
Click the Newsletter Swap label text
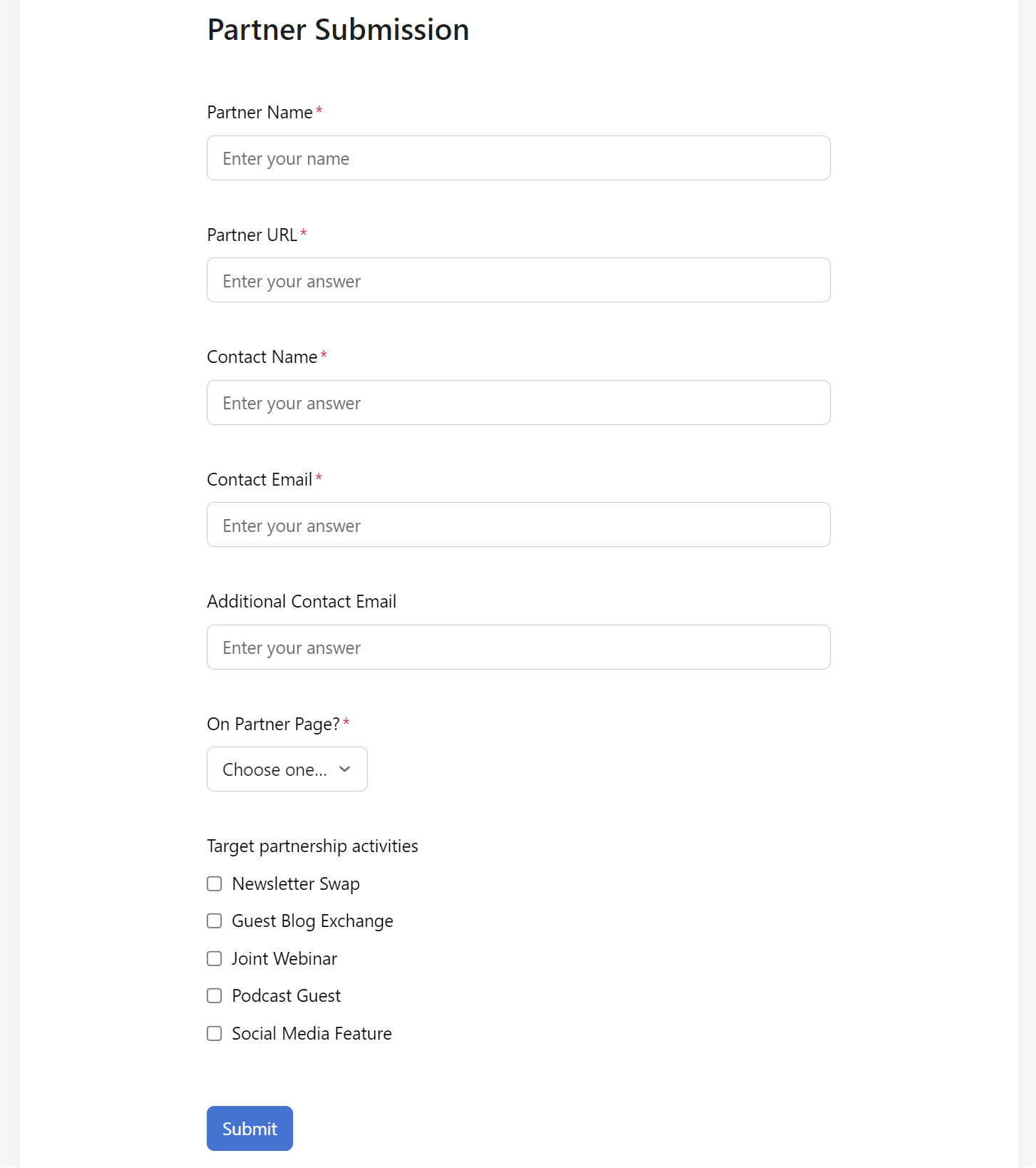[x=296, y=884]
